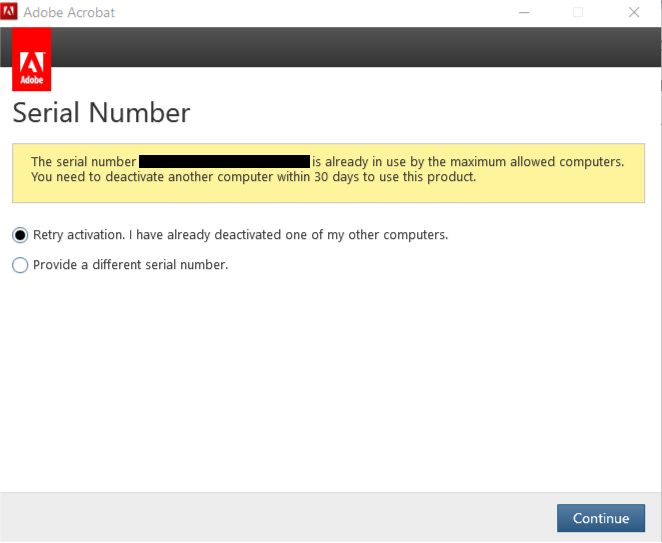Choose the Provide a different serial number radio

tap(20, 265)
